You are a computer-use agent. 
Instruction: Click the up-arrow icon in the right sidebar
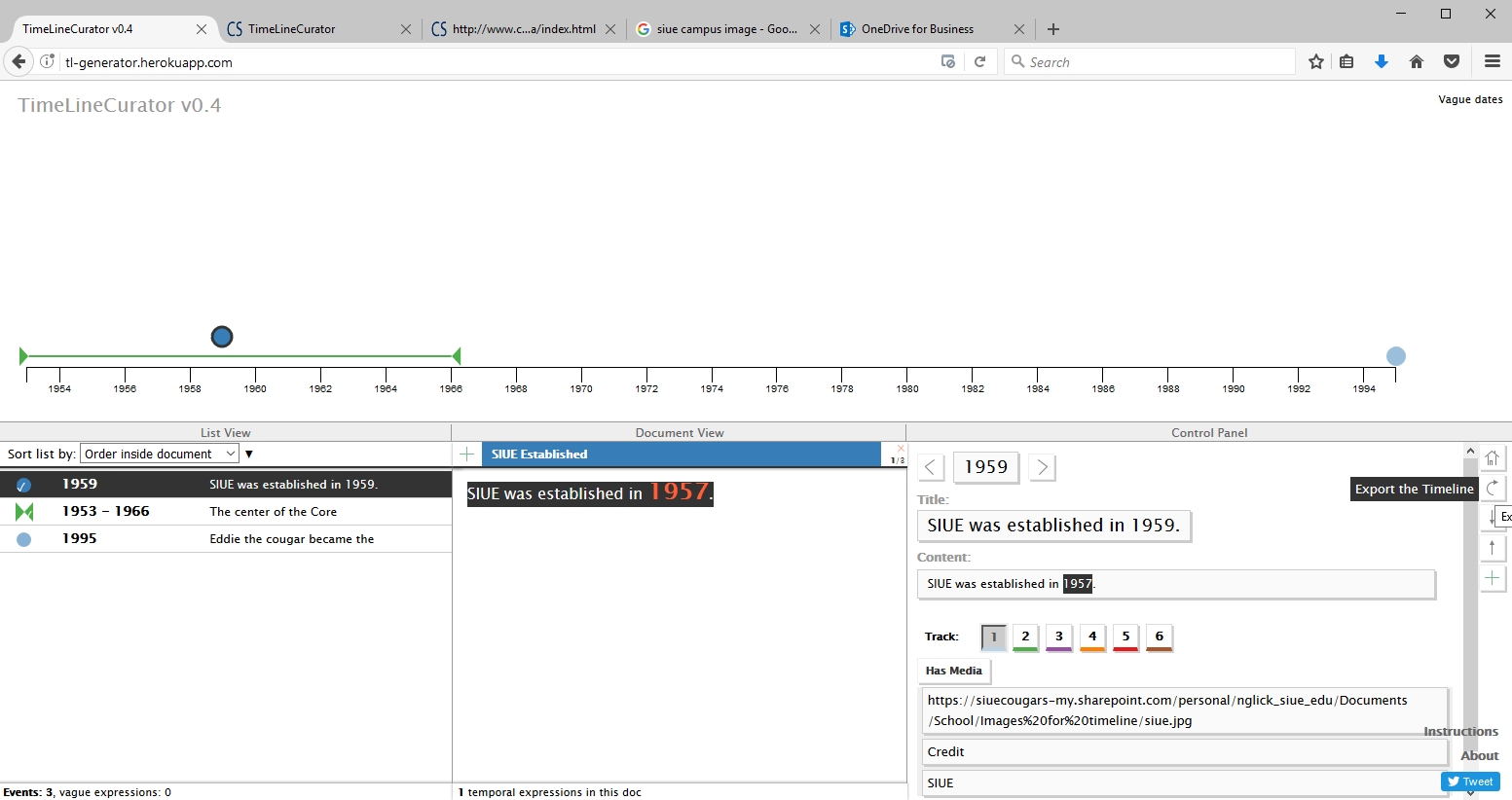click(x=1492, y=548)
